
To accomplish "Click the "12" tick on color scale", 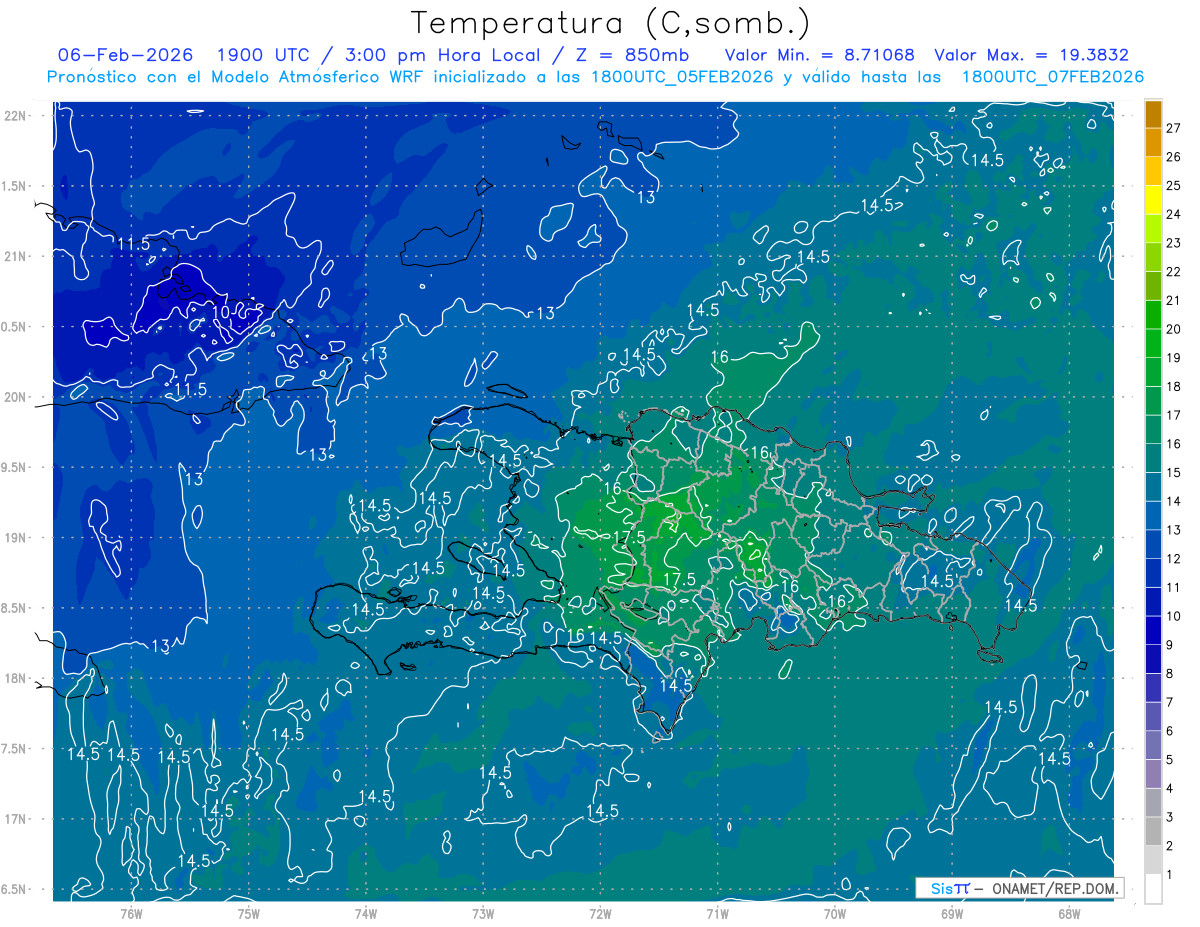I will 1173,559.
